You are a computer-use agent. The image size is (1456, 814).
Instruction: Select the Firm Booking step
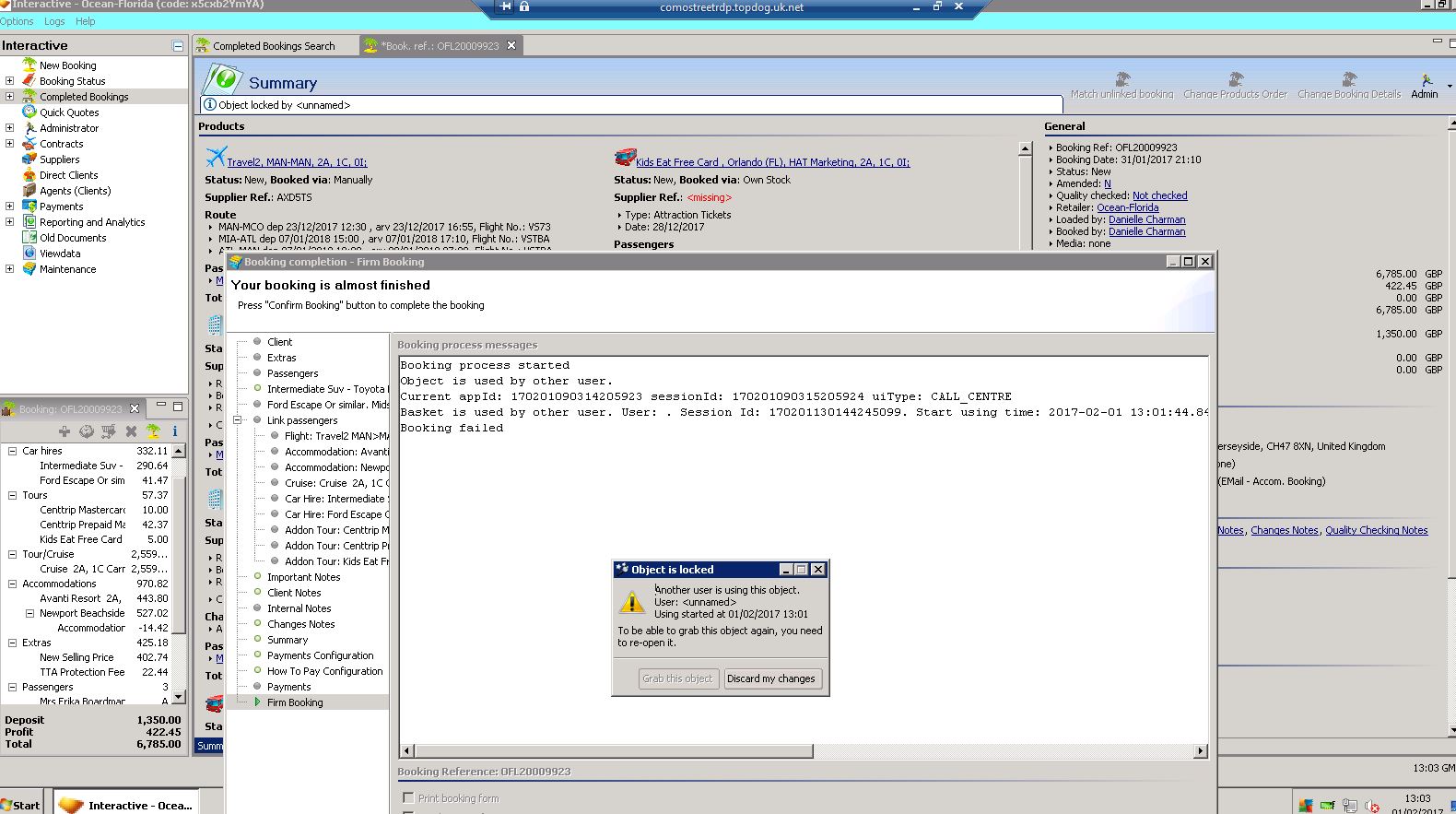point(295,702)
